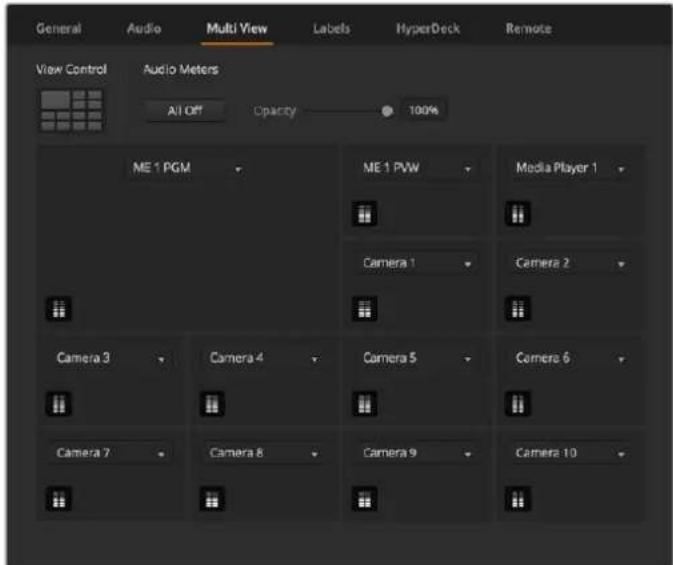Viewport: 673px width, 565px height.
Task: Click the All Off audio meters button
Action: tap(185, 111)
